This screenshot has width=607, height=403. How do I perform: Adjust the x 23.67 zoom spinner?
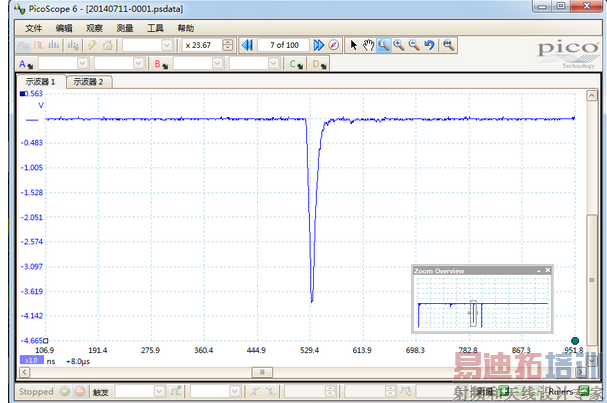228,45
